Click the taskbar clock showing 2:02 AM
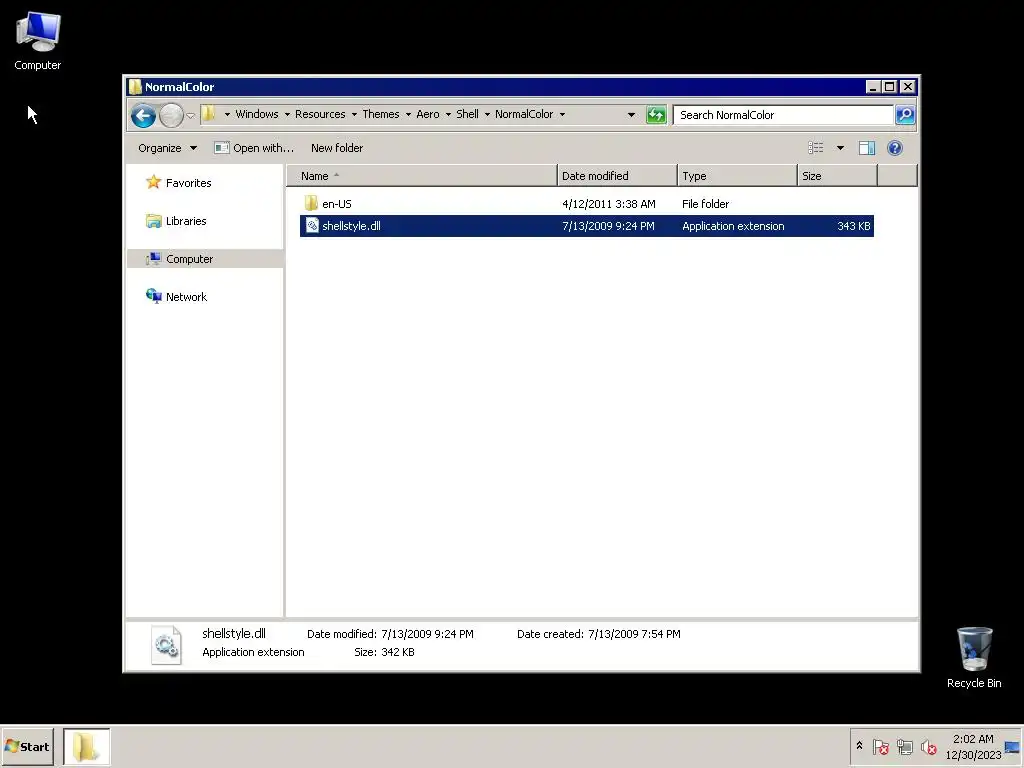 point(973,746)
